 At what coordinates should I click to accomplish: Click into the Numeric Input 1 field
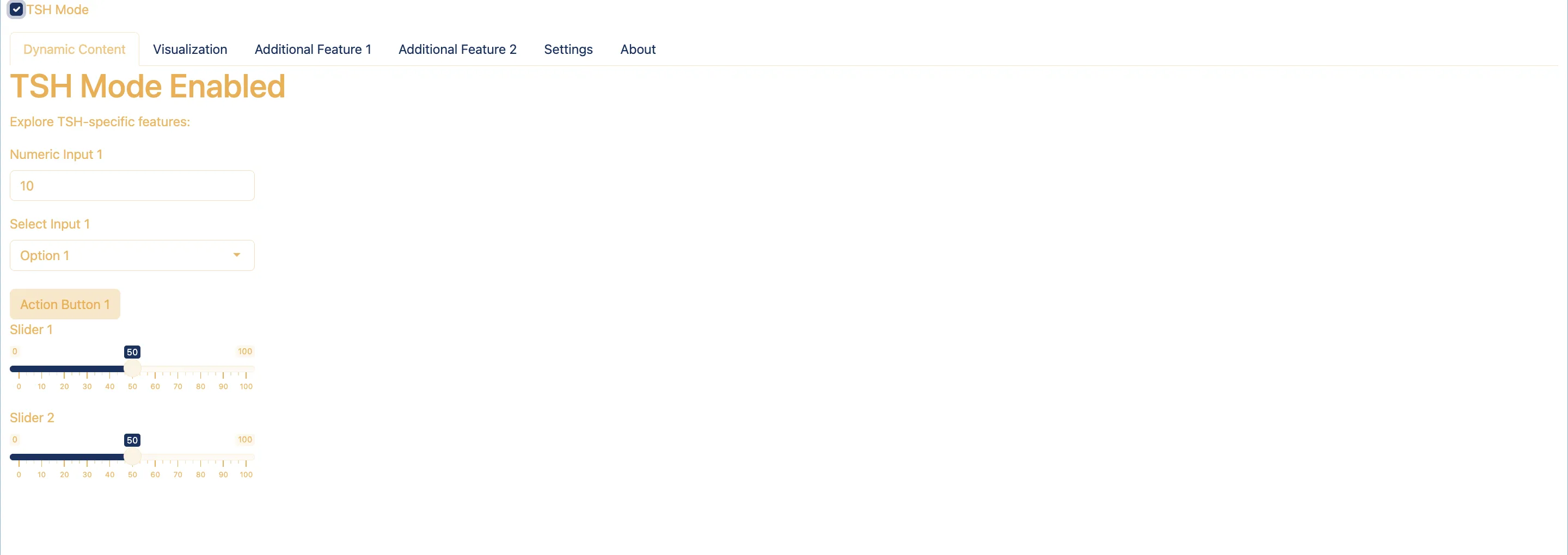131,186
